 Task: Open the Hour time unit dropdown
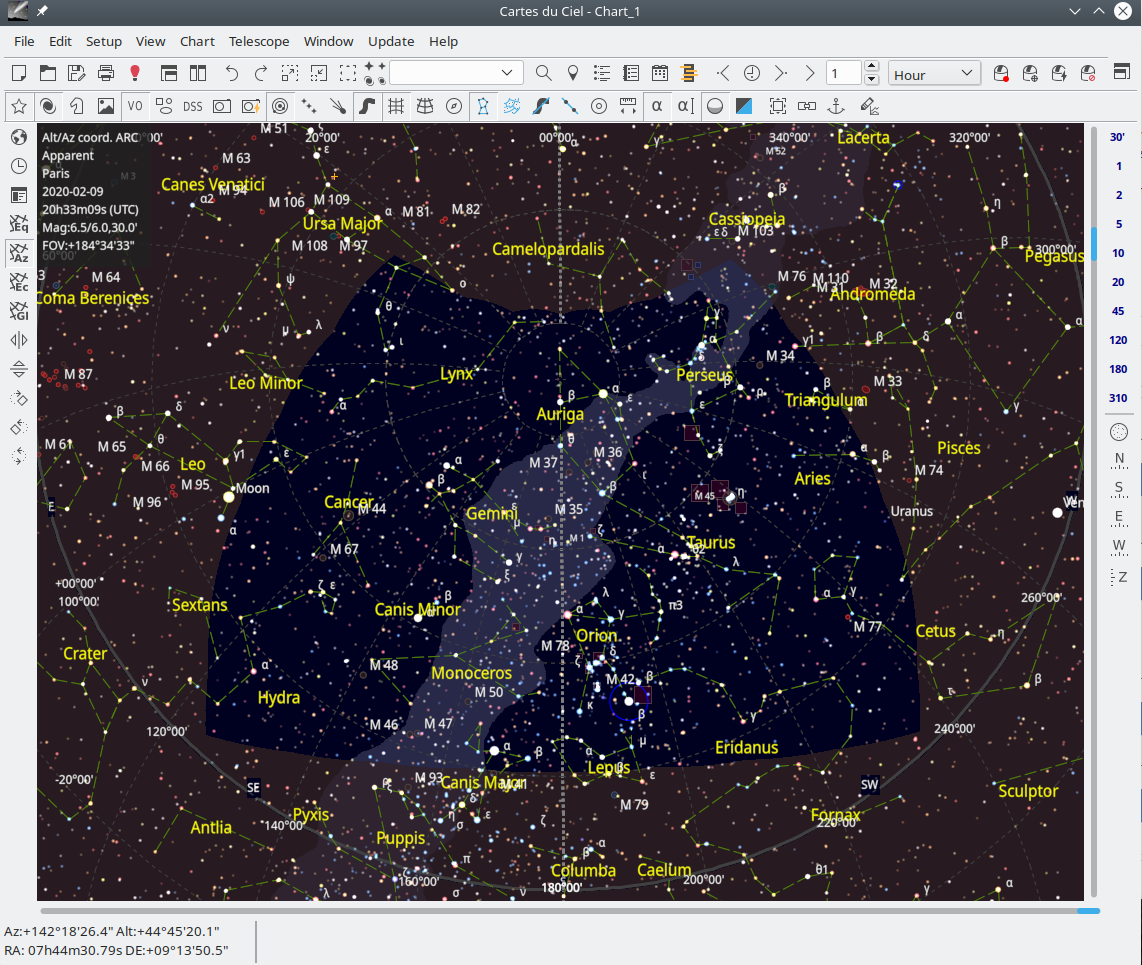click(x=934, y=74)
